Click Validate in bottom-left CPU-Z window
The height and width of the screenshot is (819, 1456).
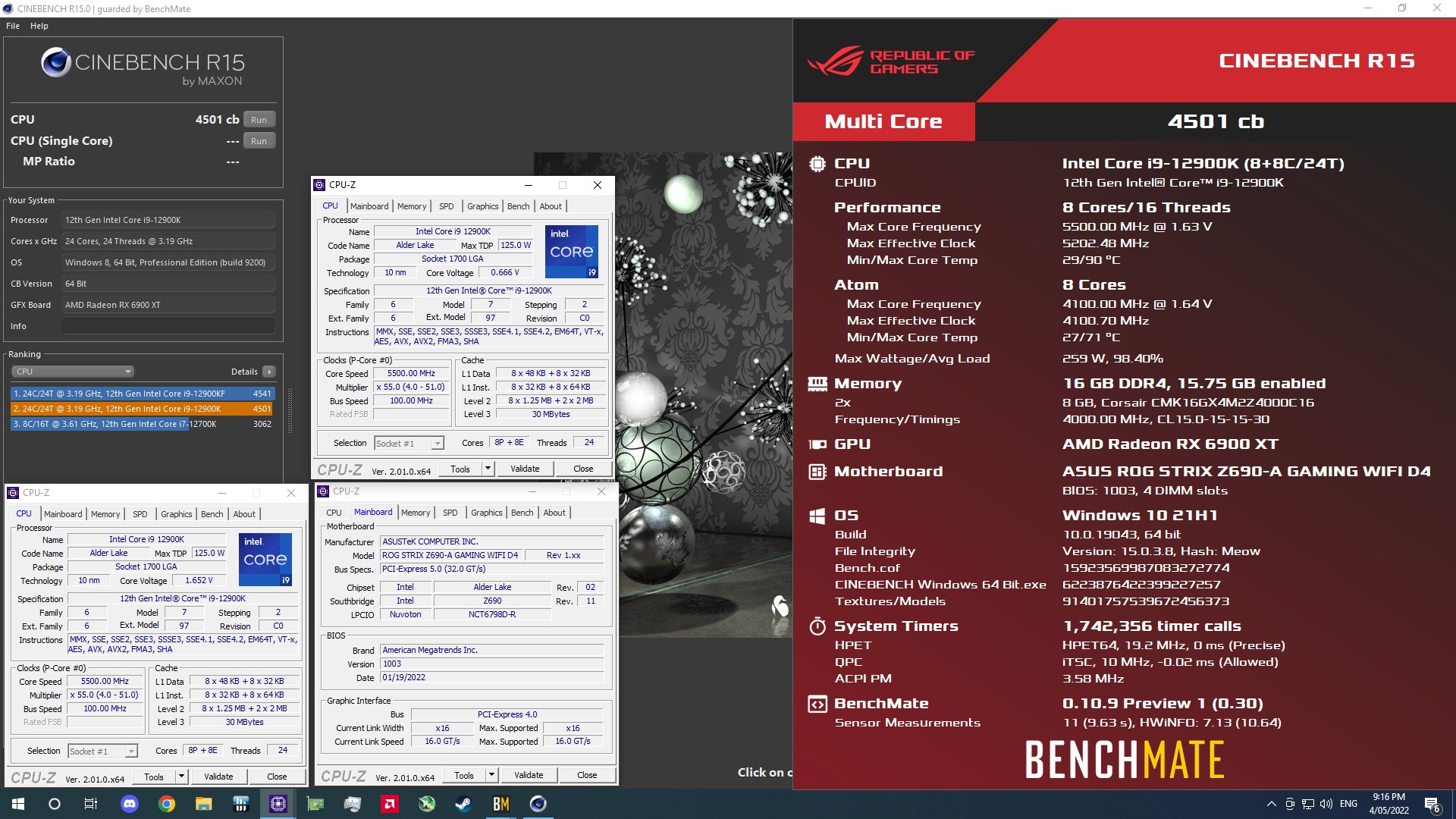click(218, 777)
